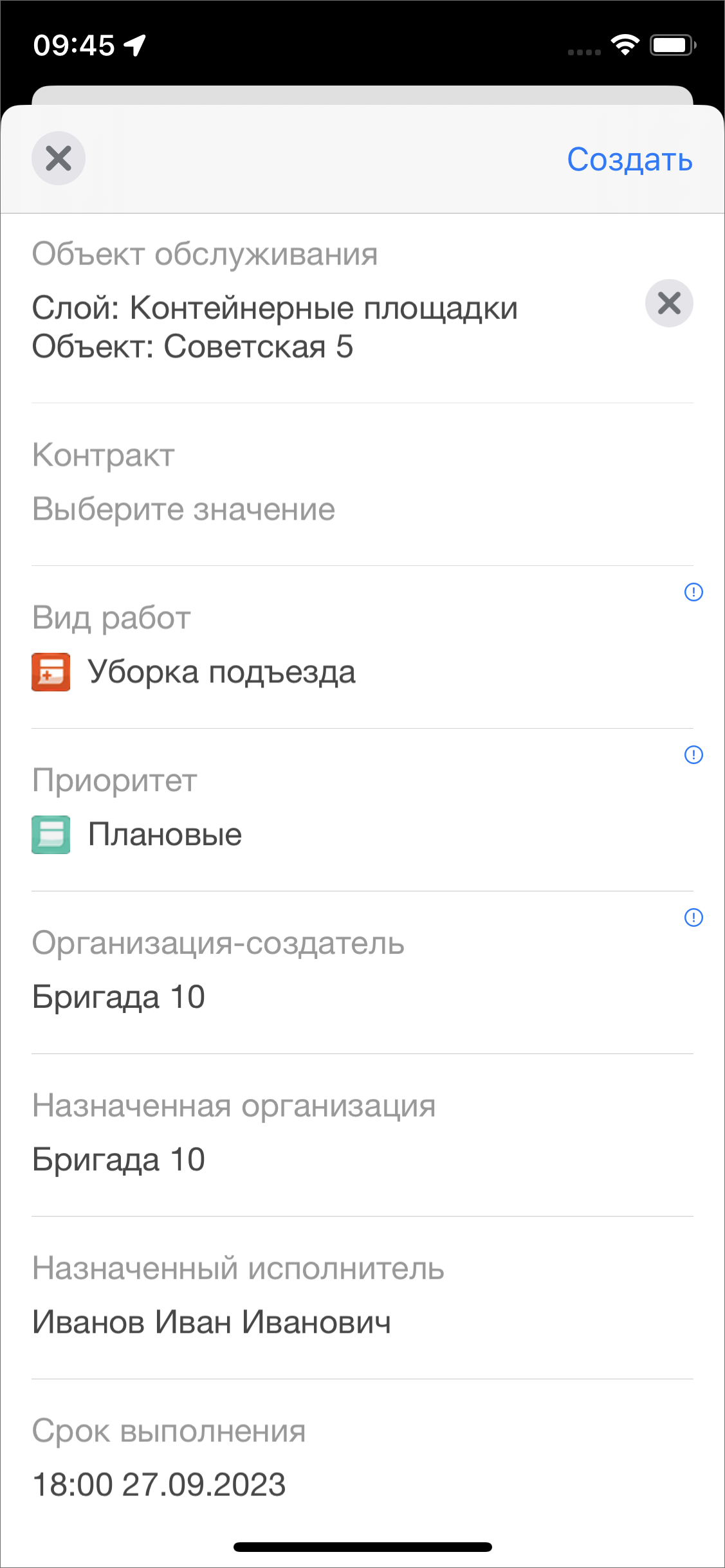Tap the info icon beside Приоритет
This screenshot has width=725, height=1568.
693,754
